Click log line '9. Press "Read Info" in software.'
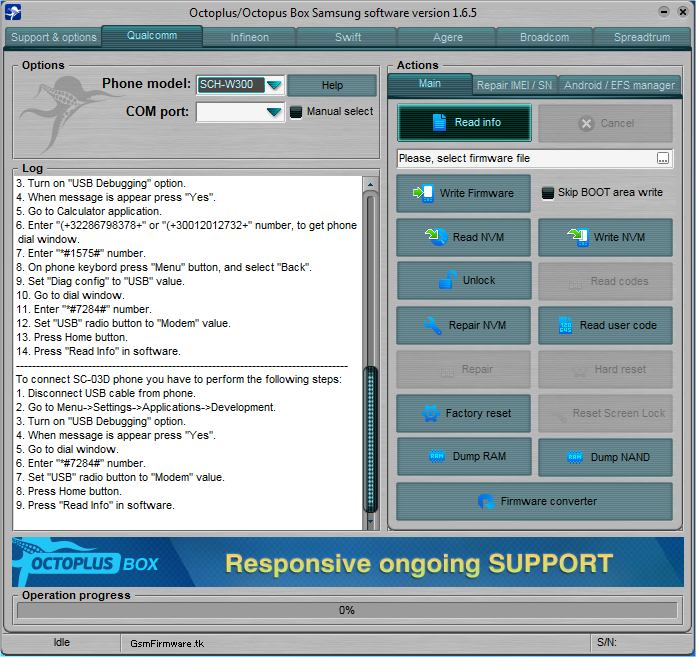696x657 pixels. (95, 506)
